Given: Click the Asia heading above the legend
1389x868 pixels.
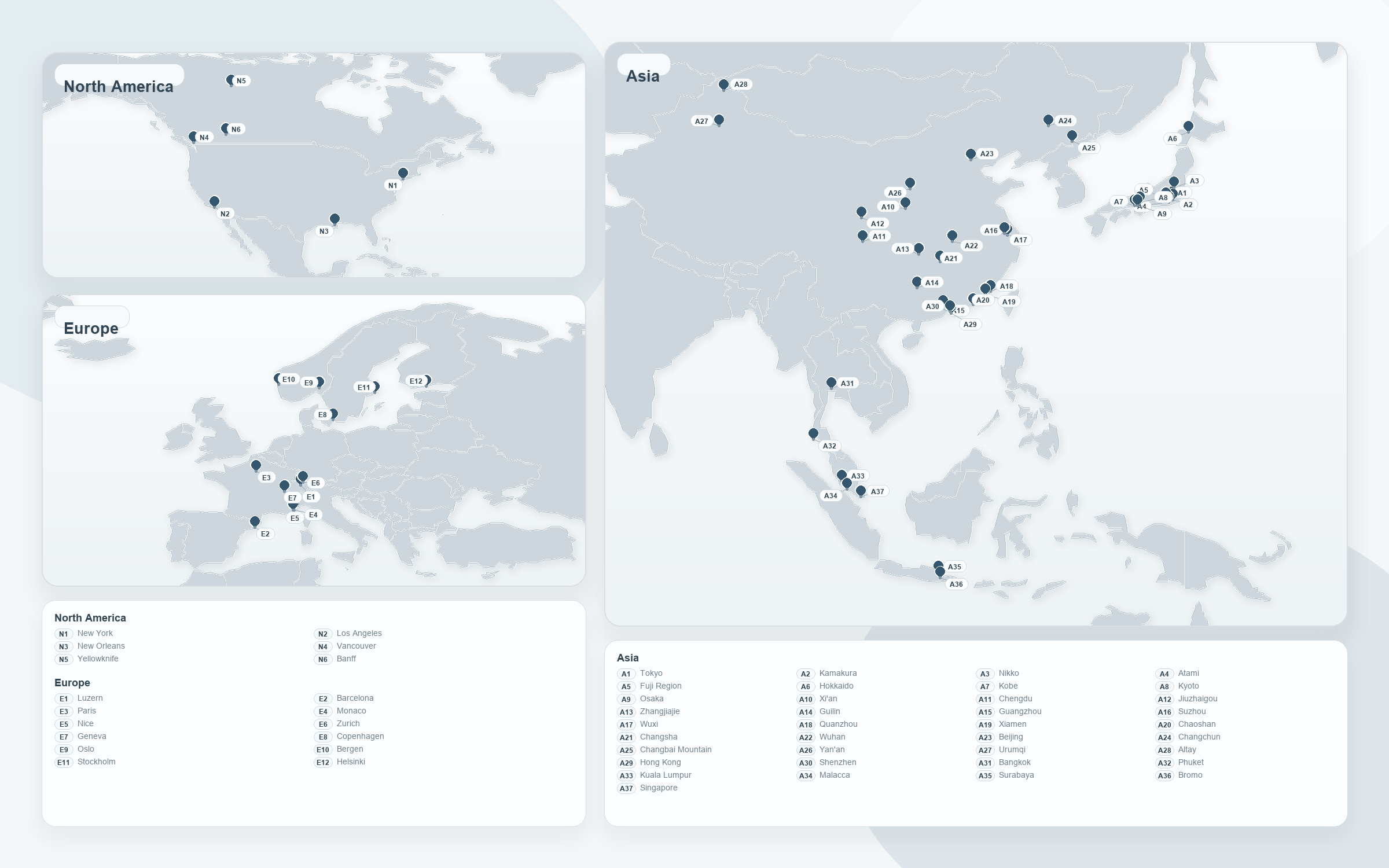Looking at the screenshot, I should pyautogui.click(x=628, y=658).
